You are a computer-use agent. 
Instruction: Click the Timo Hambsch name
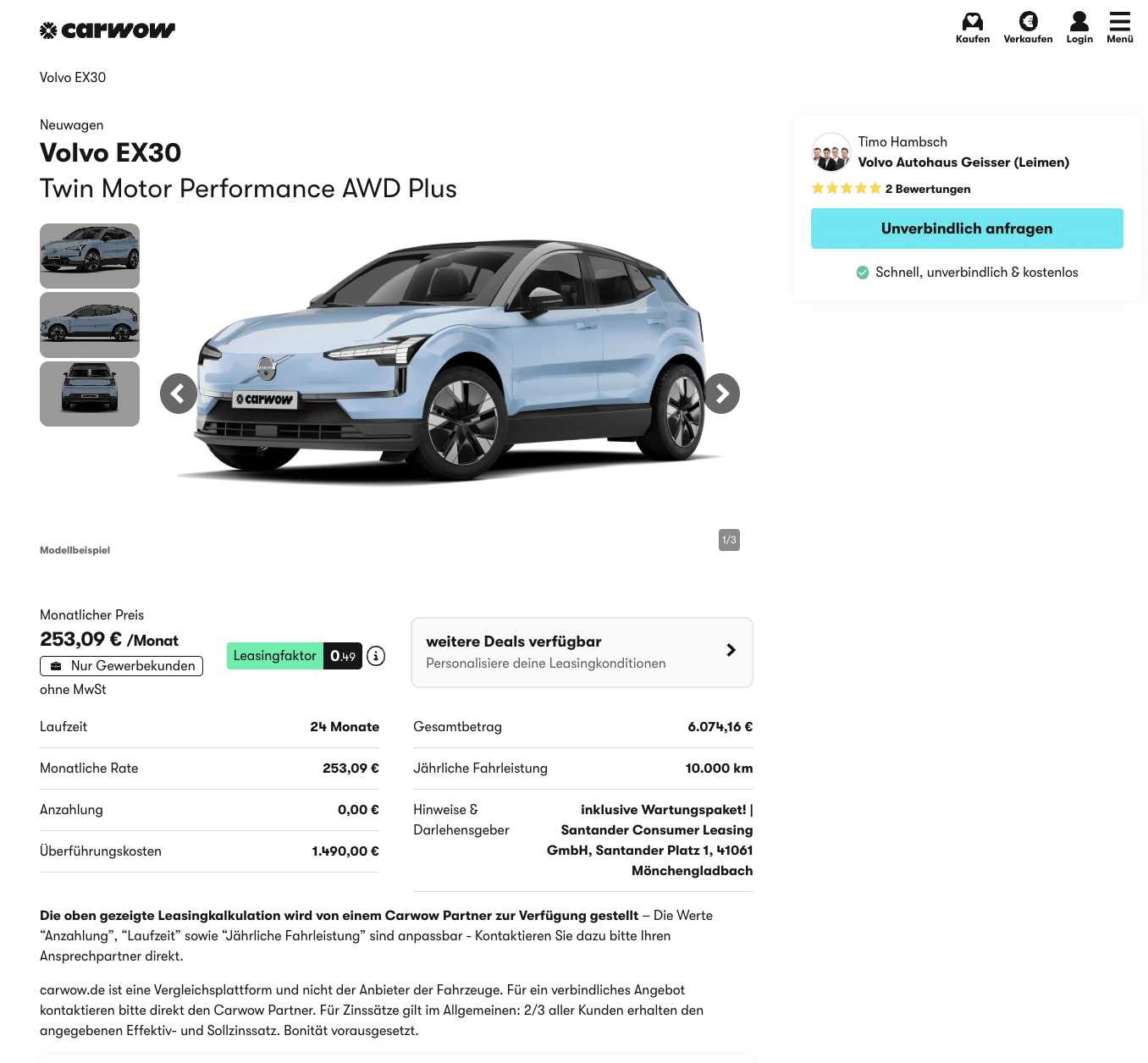point(902,142)
